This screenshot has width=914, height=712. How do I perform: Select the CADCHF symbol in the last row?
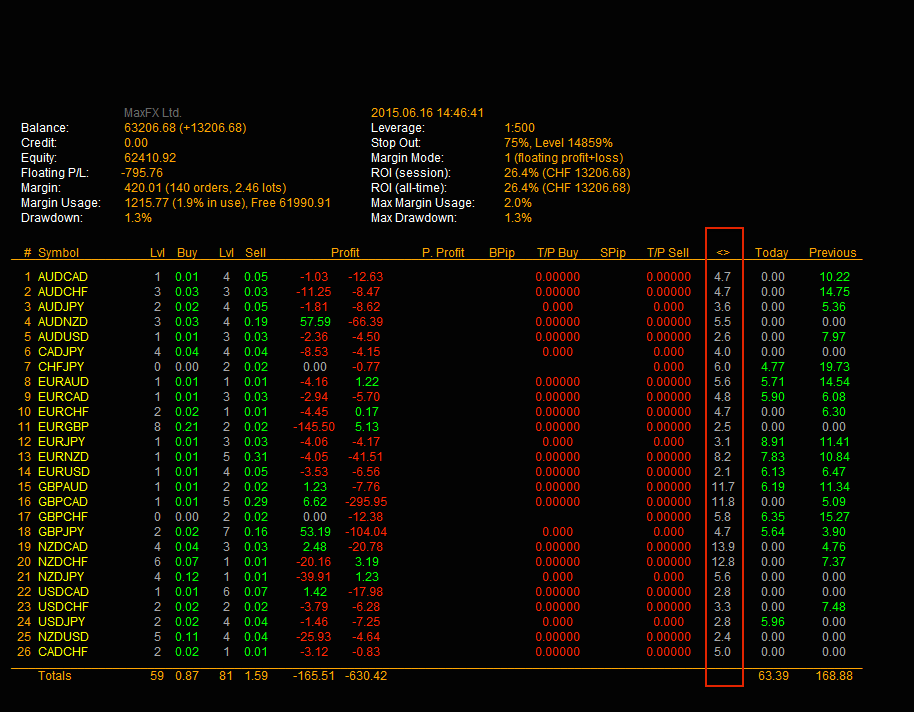62,652
